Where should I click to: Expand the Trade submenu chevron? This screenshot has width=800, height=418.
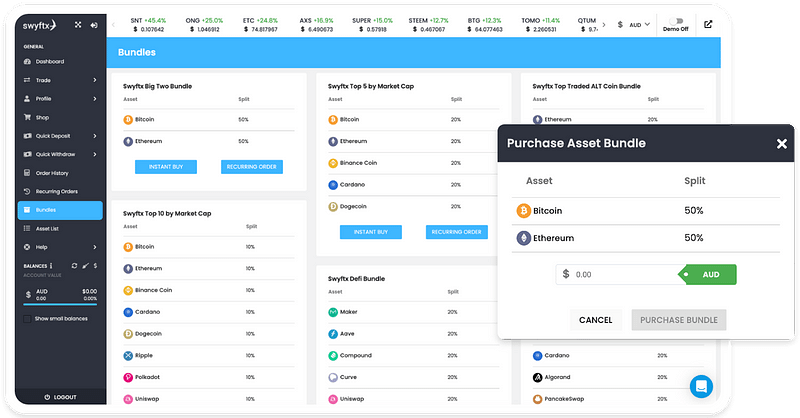point(95,80)
